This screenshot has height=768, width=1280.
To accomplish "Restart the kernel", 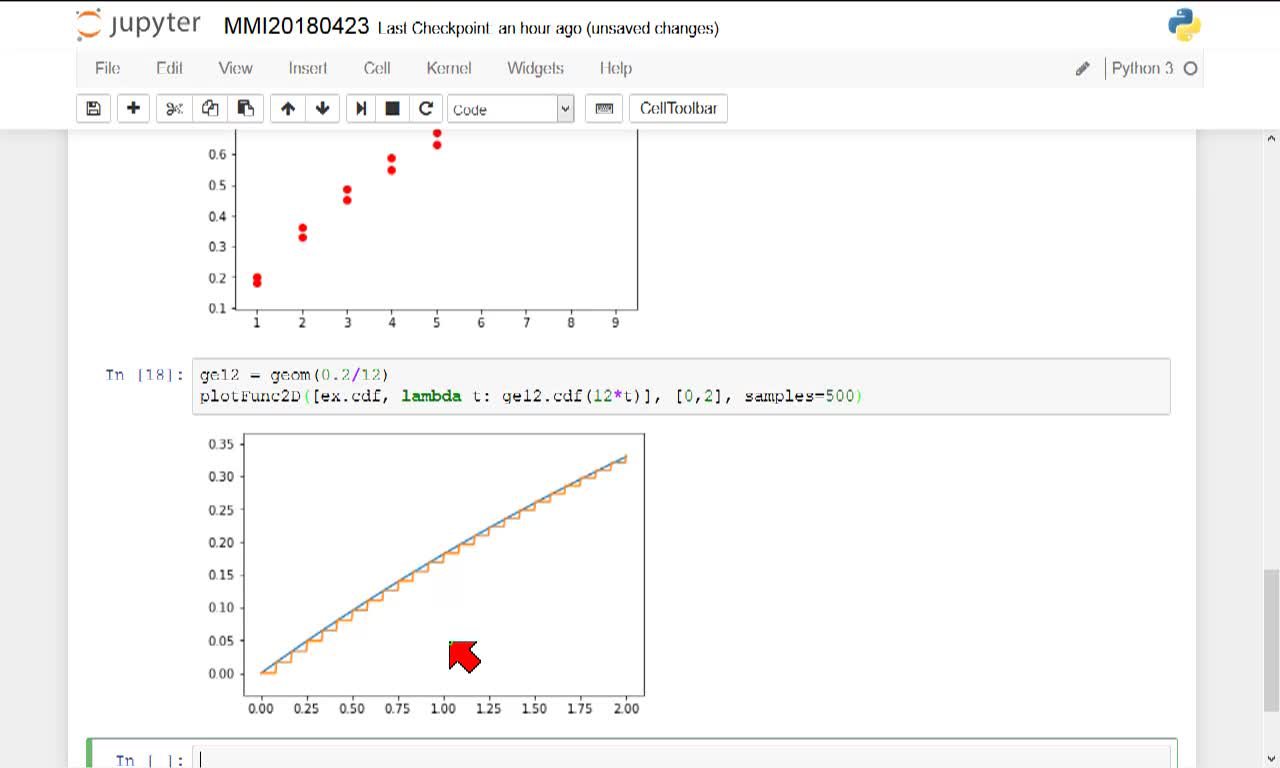I will (x=426, y=108).
